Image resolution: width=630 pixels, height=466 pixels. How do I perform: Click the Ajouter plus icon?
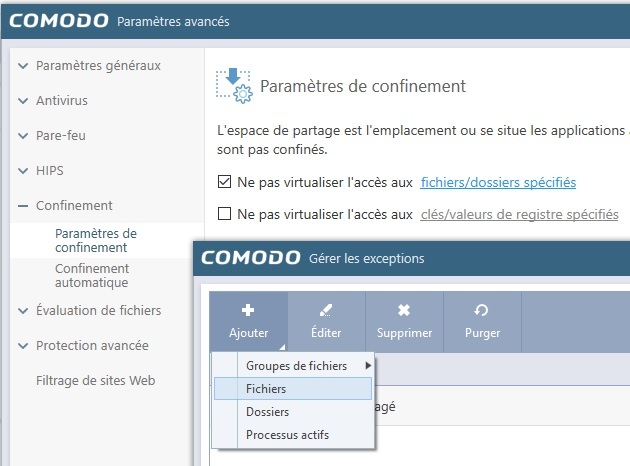pos(248,310)
